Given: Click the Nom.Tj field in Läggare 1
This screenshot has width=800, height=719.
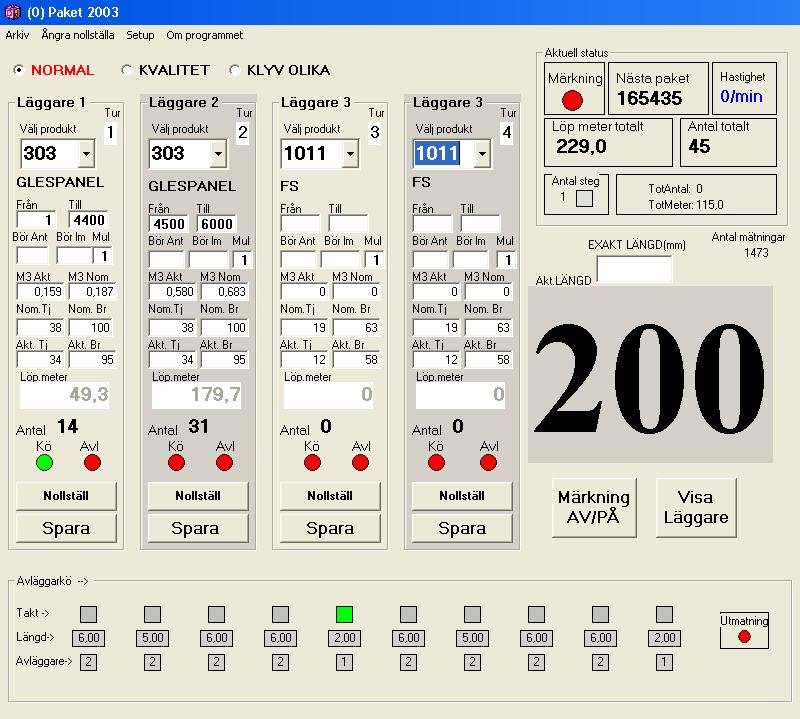Looking at the screenshot, I should 40,328.
